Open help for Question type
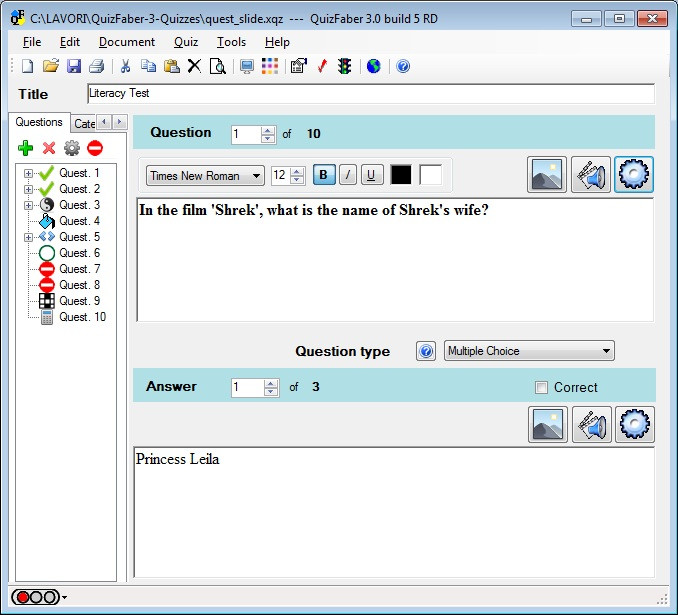 point(426,351)
